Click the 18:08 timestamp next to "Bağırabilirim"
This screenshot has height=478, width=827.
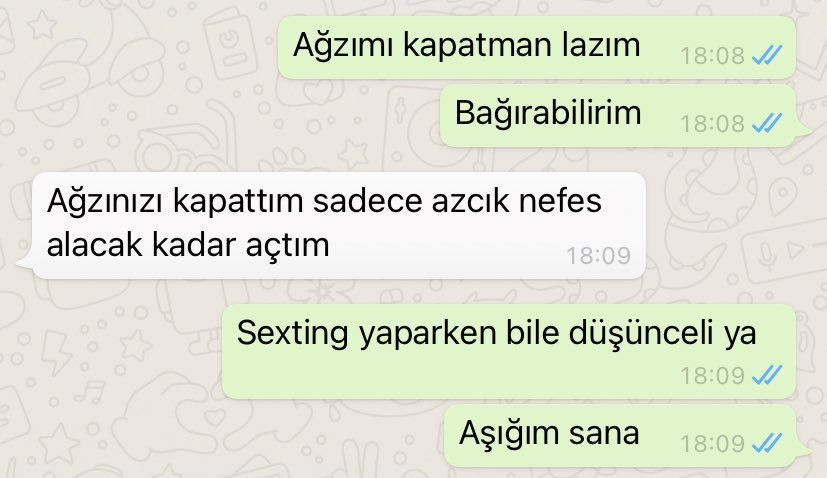point(712,124)
